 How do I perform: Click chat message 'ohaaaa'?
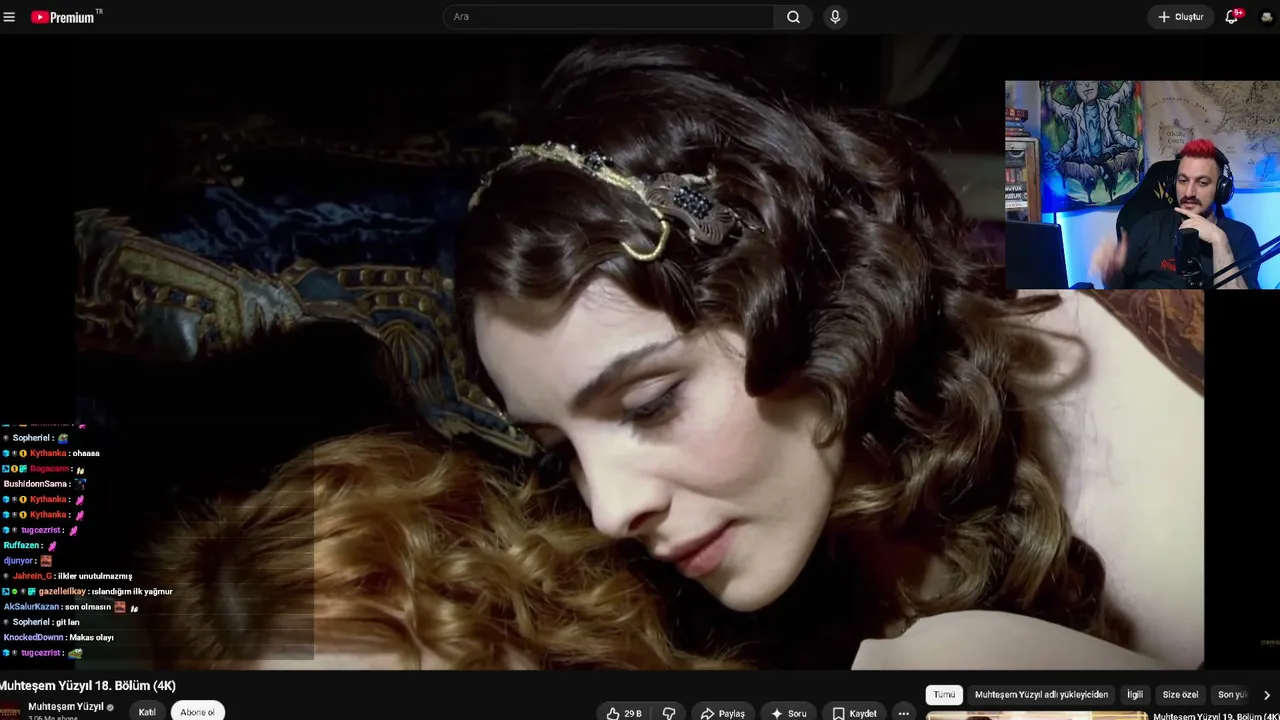[x=86, y=453]
